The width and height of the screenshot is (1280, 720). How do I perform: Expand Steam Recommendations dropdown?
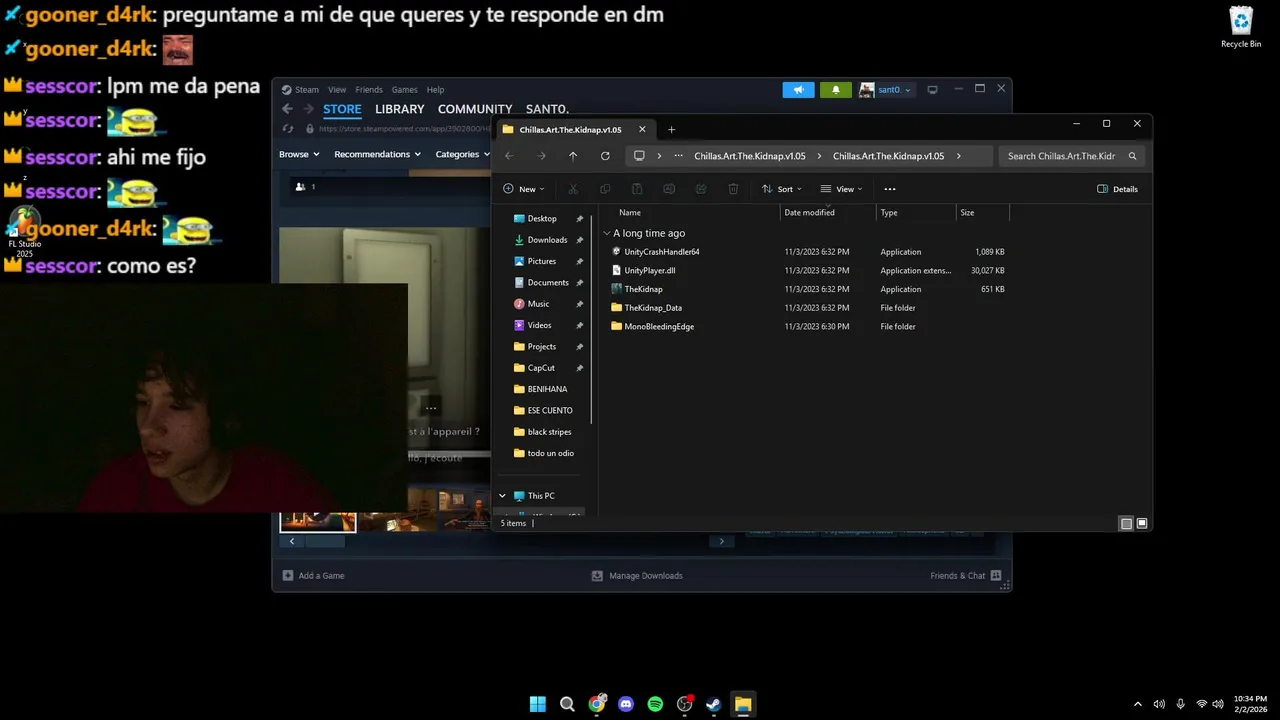pos(377,154)
